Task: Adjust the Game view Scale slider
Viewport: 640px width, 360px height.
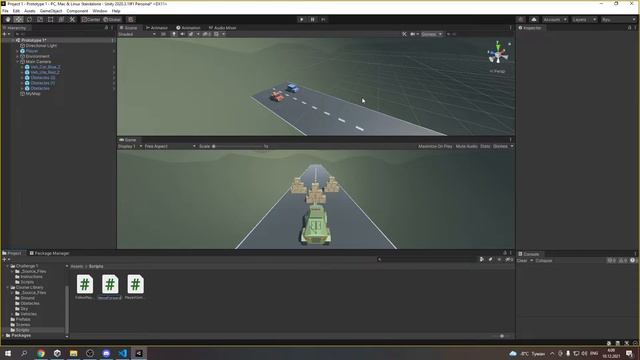Action: click(x=238, y=146)
